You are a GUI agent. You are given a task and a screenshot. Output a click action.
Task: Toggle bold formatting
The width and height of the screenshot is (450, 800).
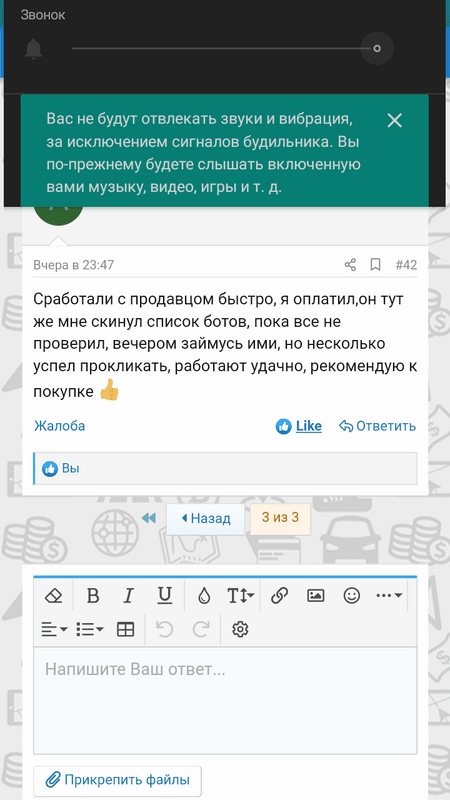(92, 595)
